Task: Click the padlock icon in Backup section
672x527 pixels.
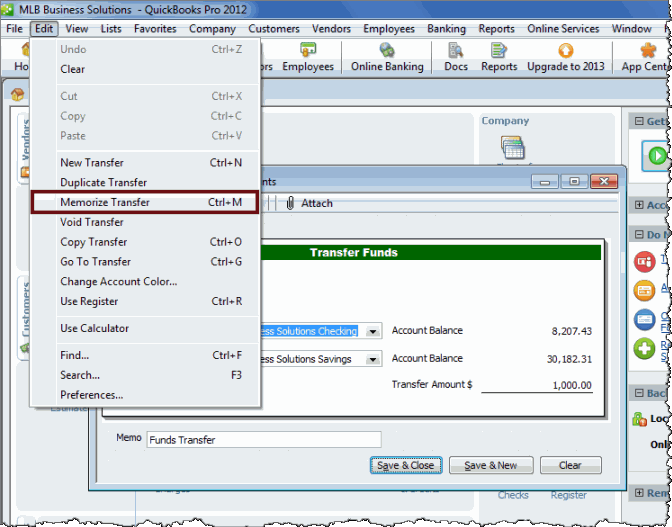Action: coord(639,419)
